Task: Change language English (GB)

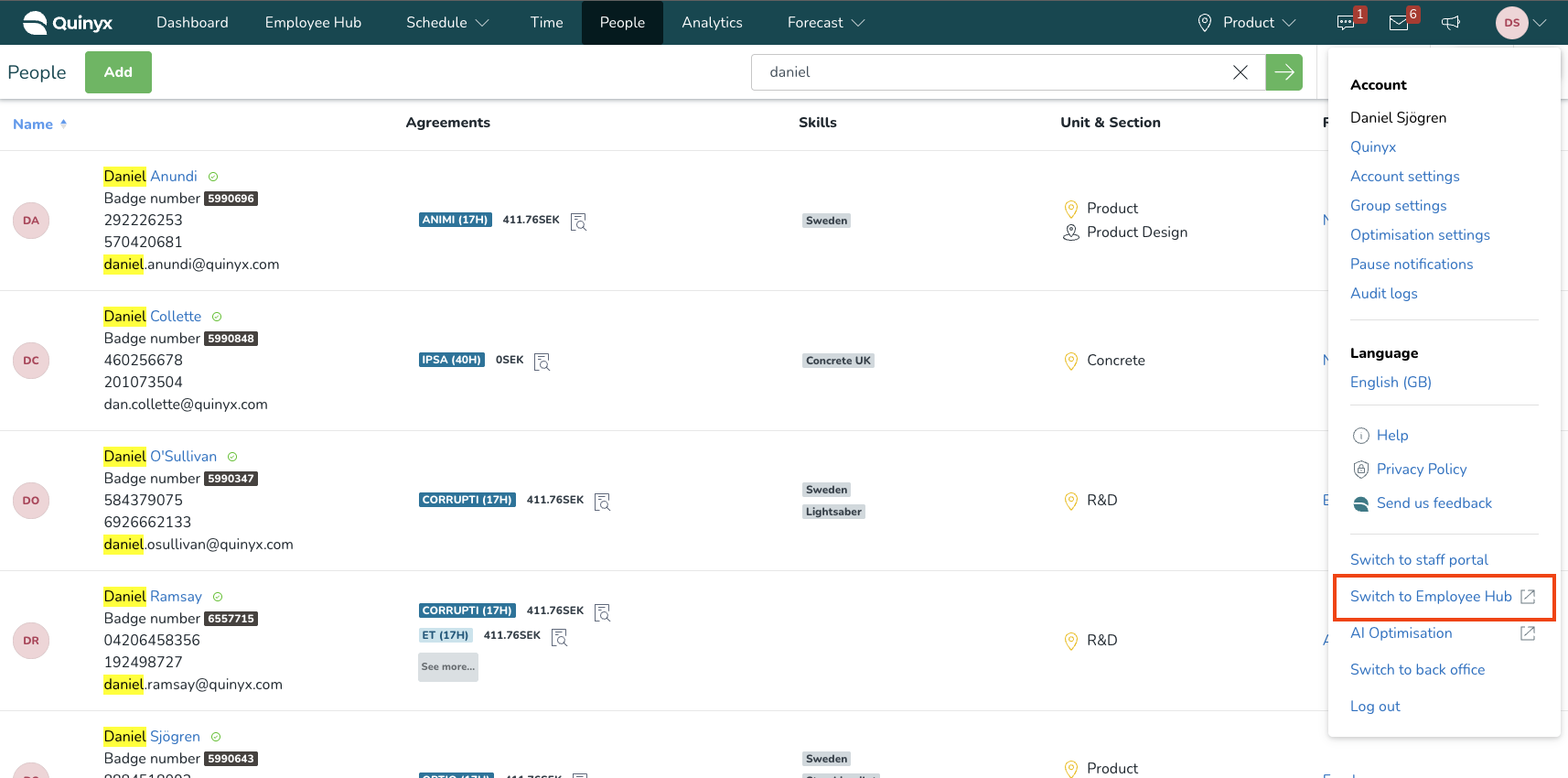Action: [x=1391, y=383]
